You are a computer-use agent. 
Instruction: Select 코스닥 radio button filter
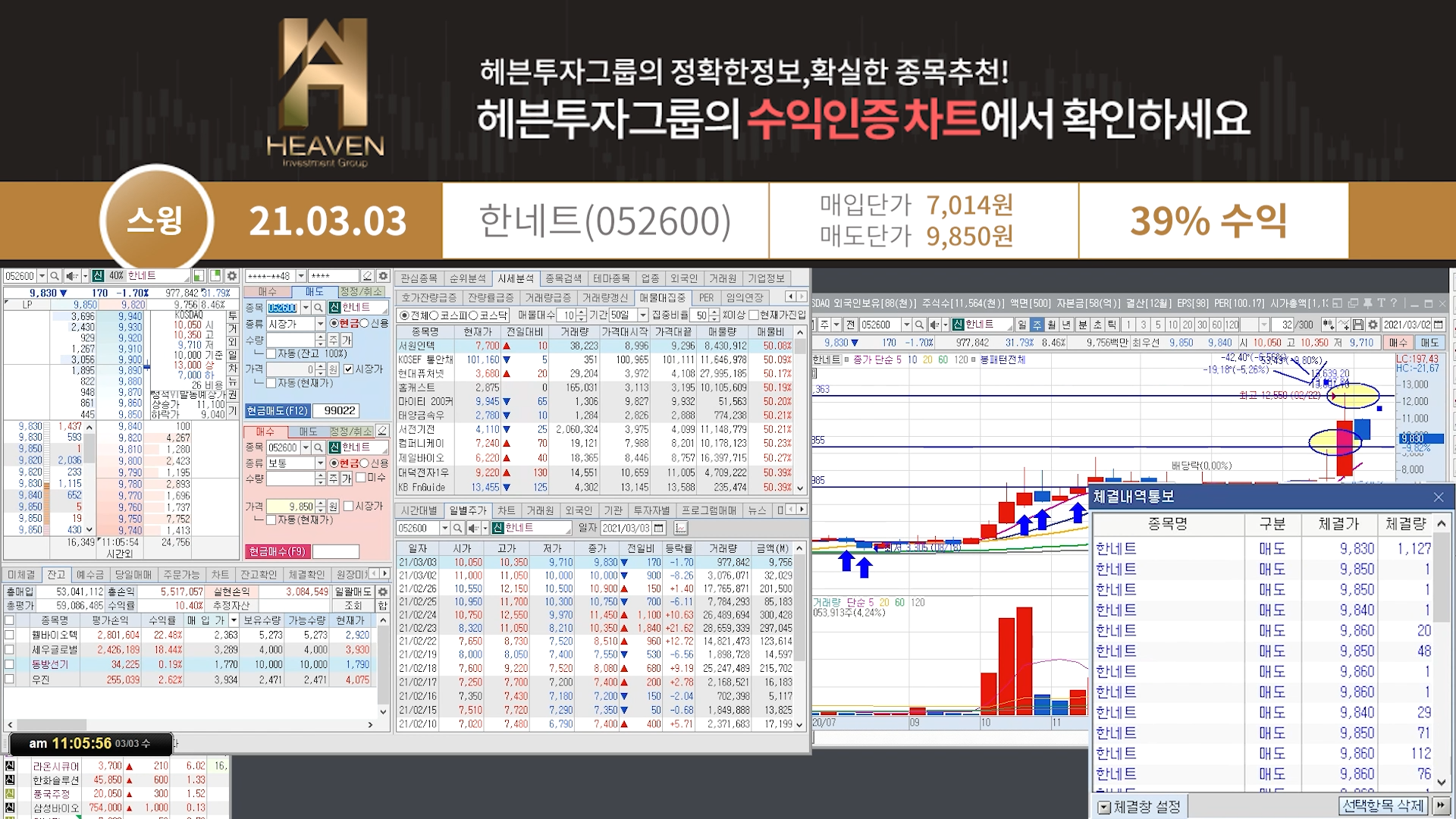tap(475, 315)
